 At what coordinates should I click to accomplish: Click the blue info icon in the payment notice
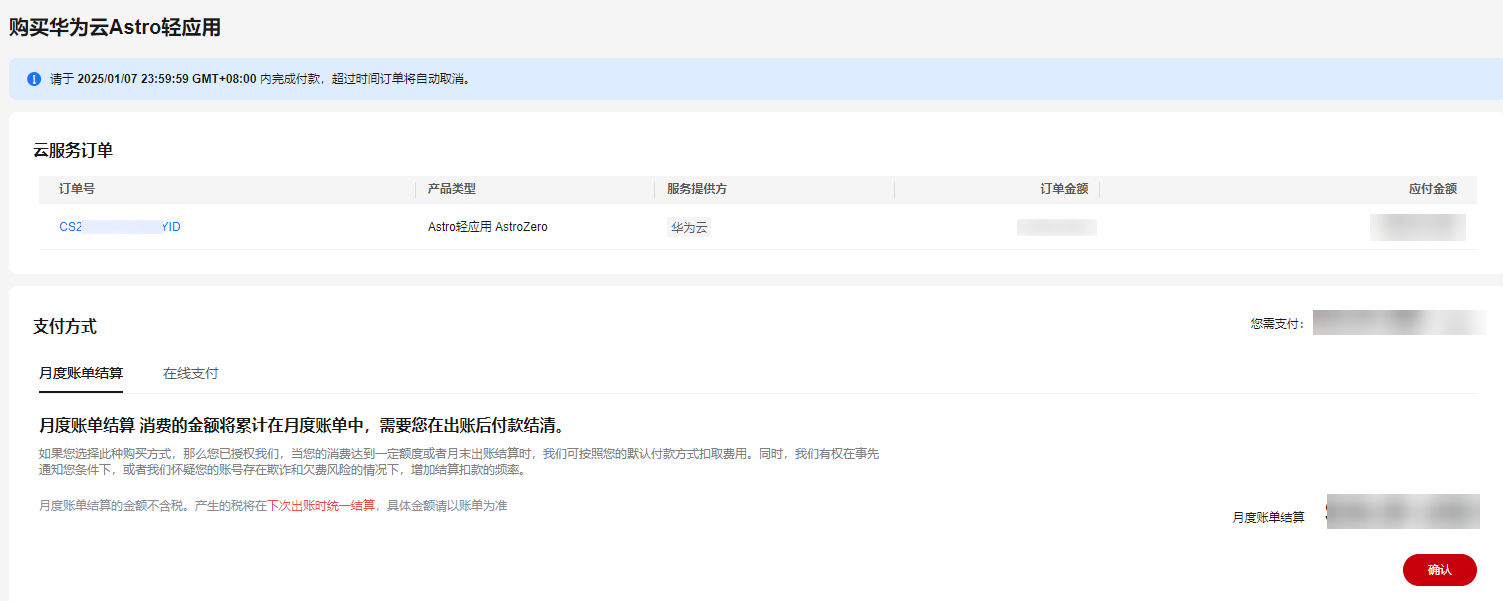(x=34, y=79)
